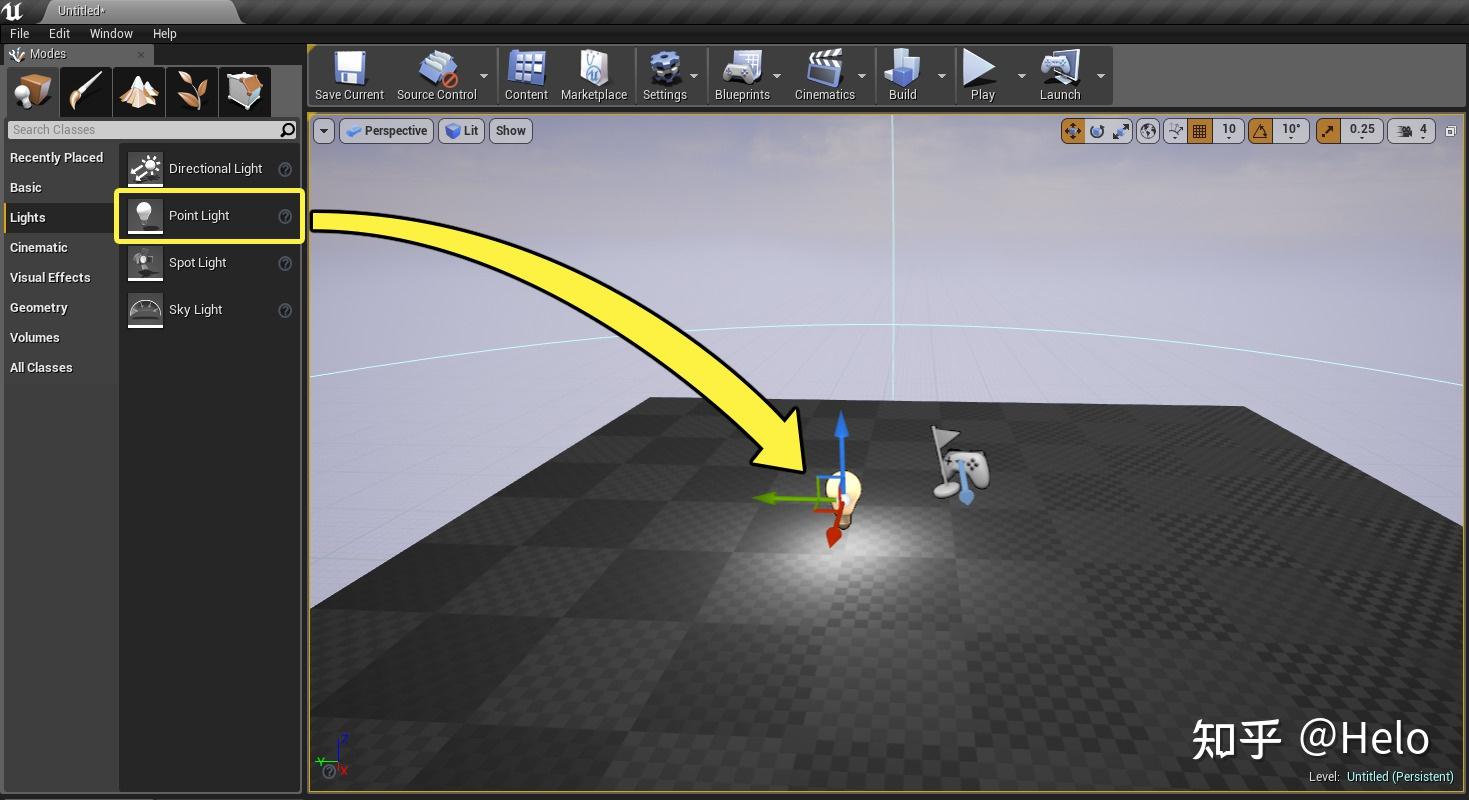Open the Perspective viewport dropdown
The height and width of the screenshot is (800, 1469).
[386, 130]
